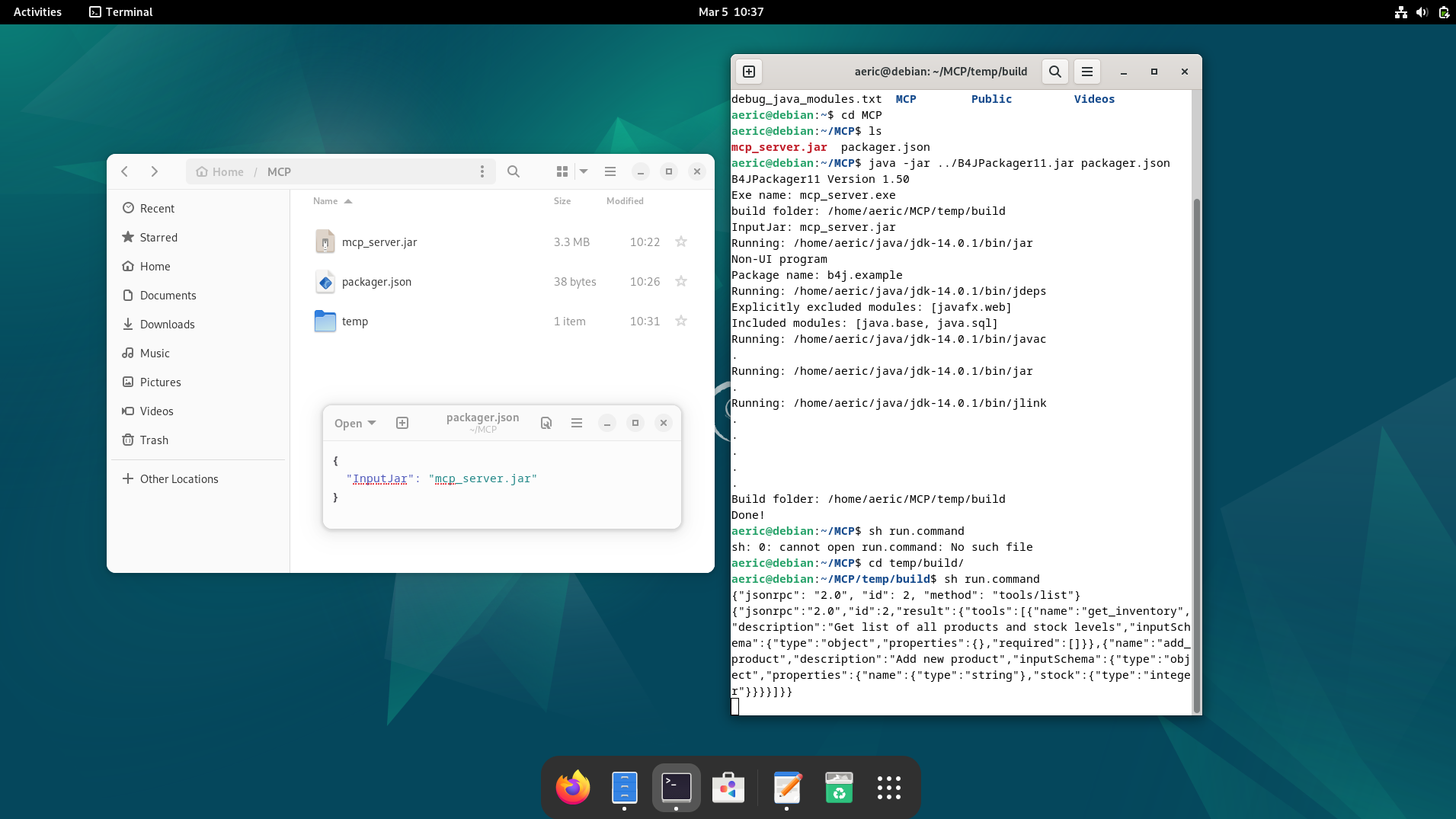Search terminal output with the magnifier icon

point(1055,71)
